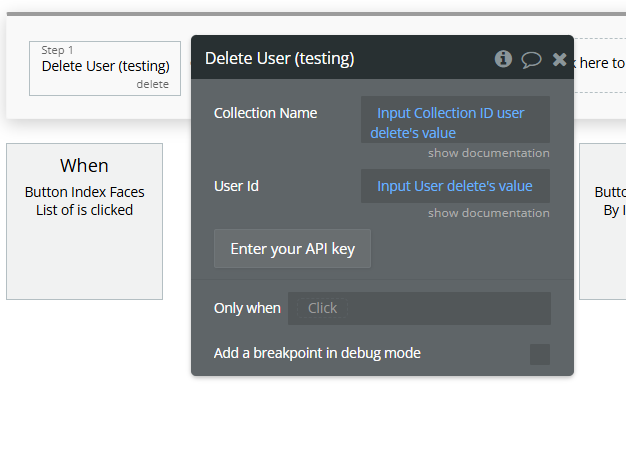This screenshot has width=626, height=459.
Task: Show documentation under Collection Name
Action: tap(488, 153)
